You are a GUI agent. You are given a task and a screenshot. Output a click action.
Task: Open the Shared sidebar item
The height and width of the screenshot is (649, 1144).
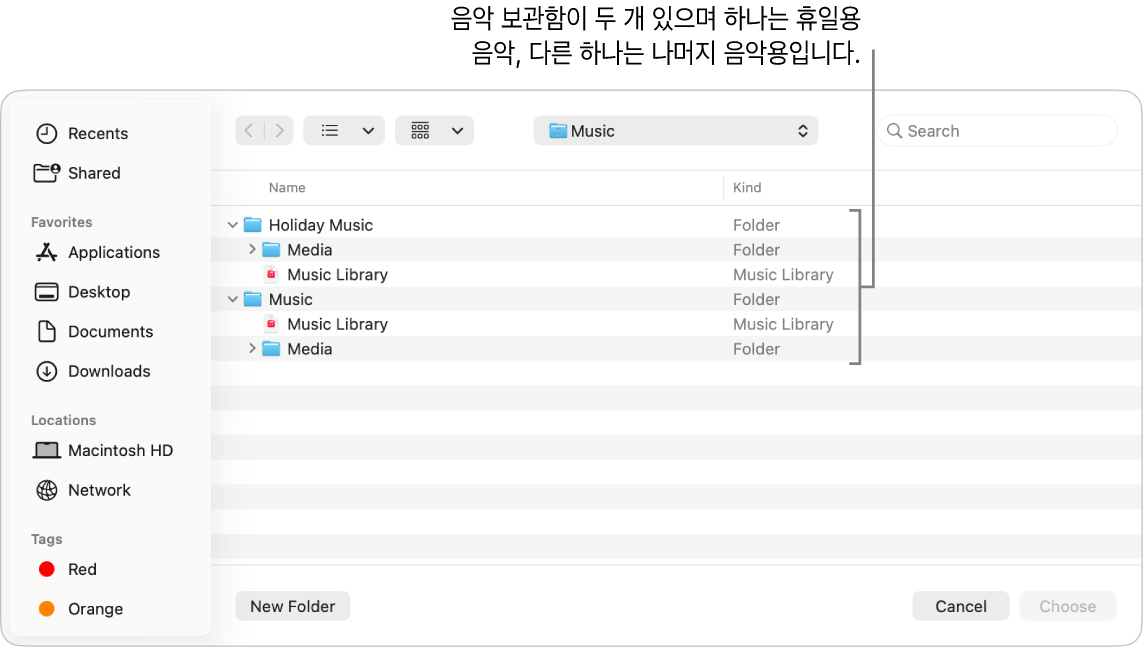pos(77,173)
